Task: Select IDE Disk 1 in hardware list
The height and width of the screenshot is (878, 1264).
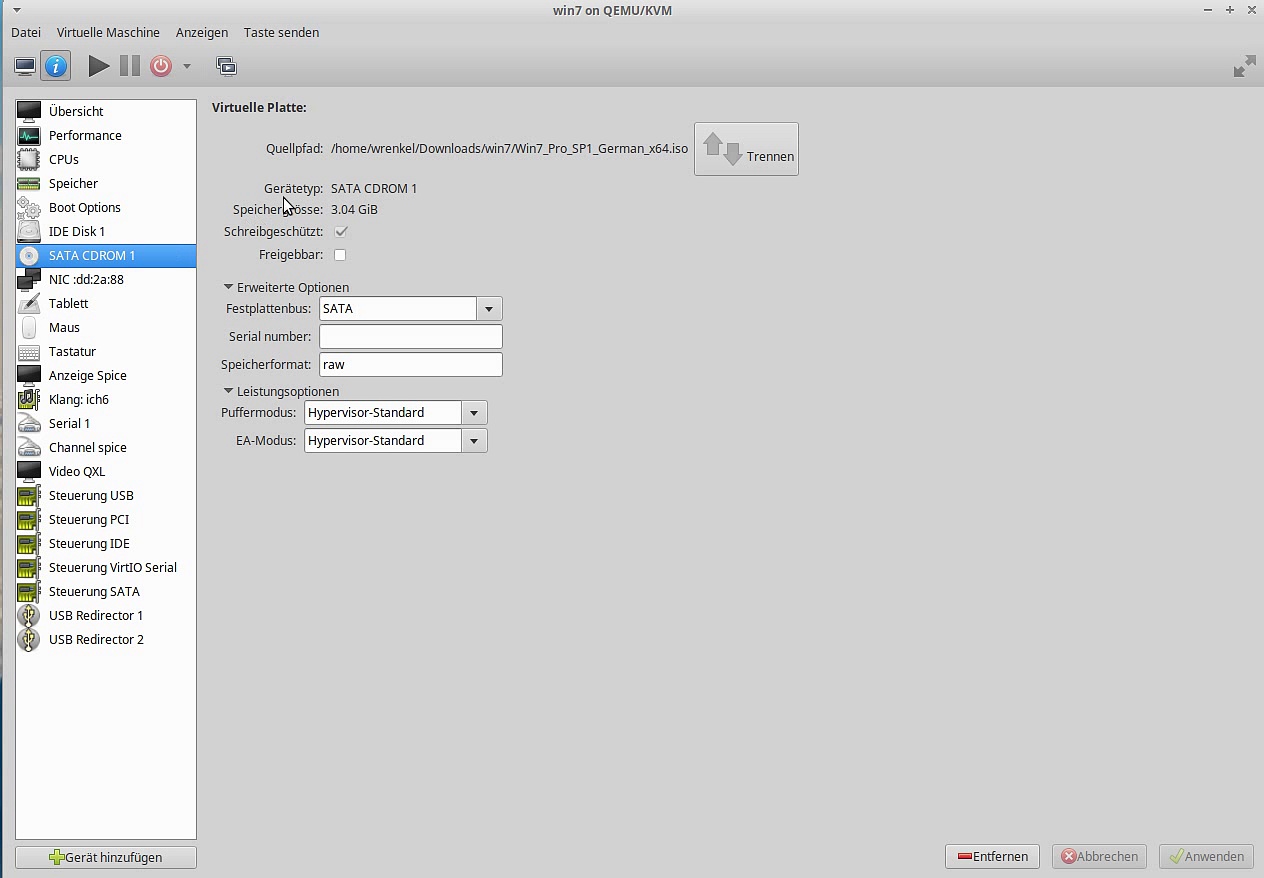Action: pyautogui.click(x=77, y=231)
